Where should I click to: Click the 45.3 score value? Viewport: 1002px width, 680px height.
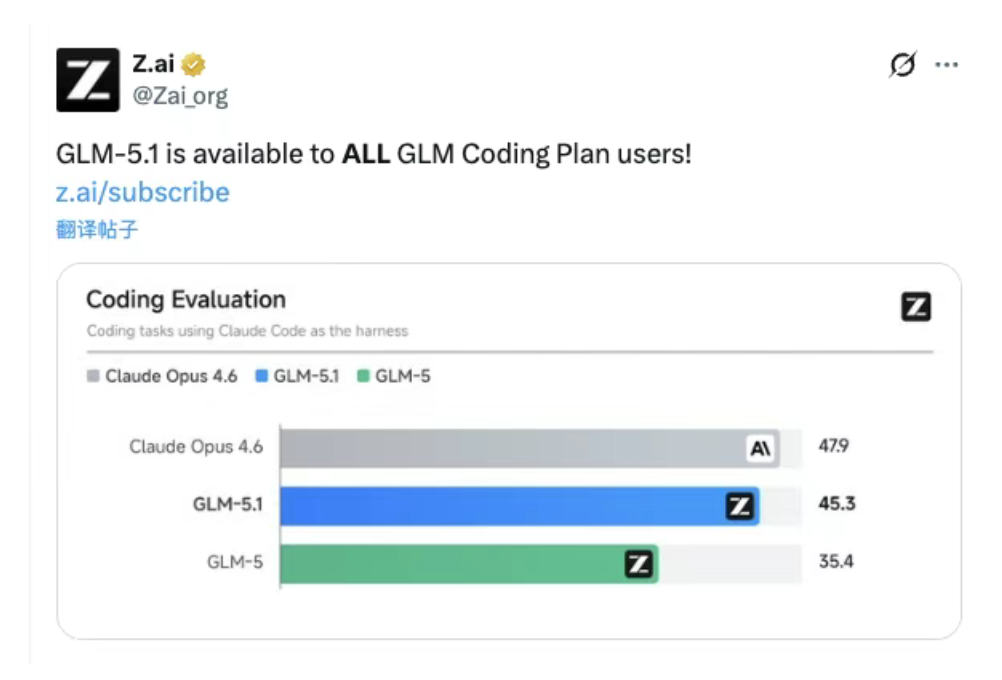[837, 504]
